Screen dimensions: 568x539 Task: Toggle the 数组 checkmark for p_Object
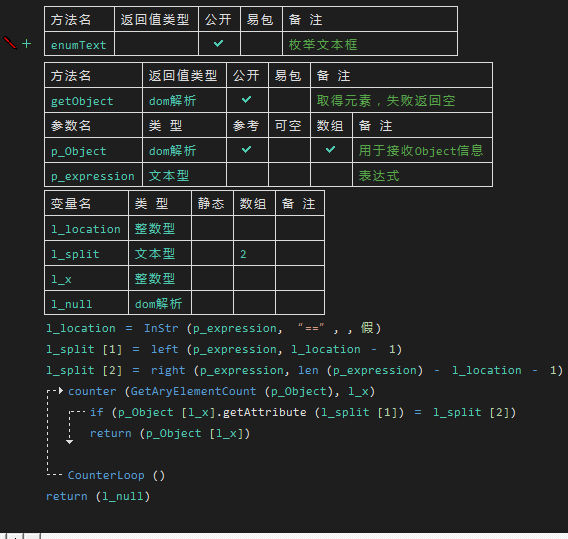click(x=330, y=150)
